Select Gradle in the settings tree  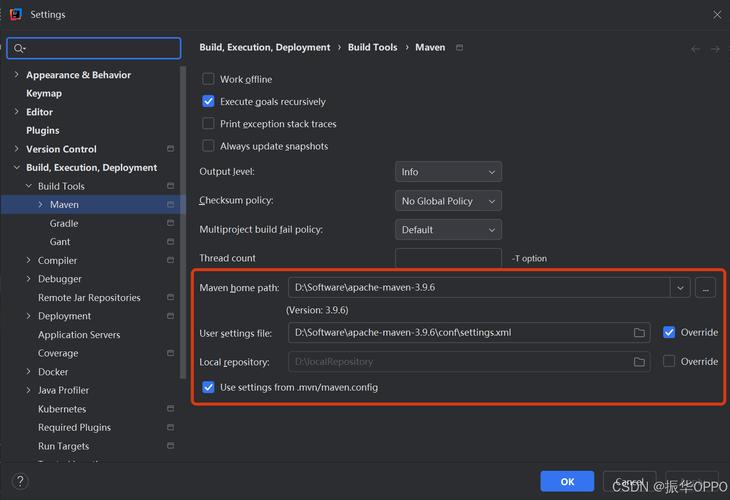point(64,223)
